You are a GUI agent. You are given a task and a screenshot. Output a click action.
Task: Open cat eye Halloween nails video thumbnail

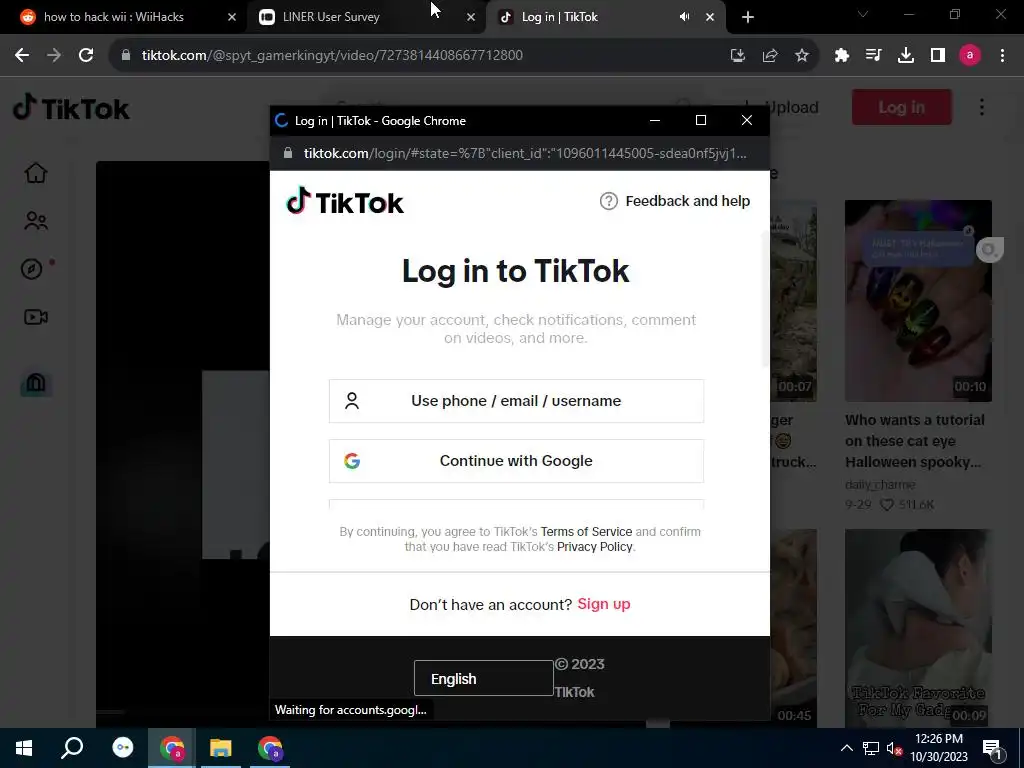click(918, 301)
